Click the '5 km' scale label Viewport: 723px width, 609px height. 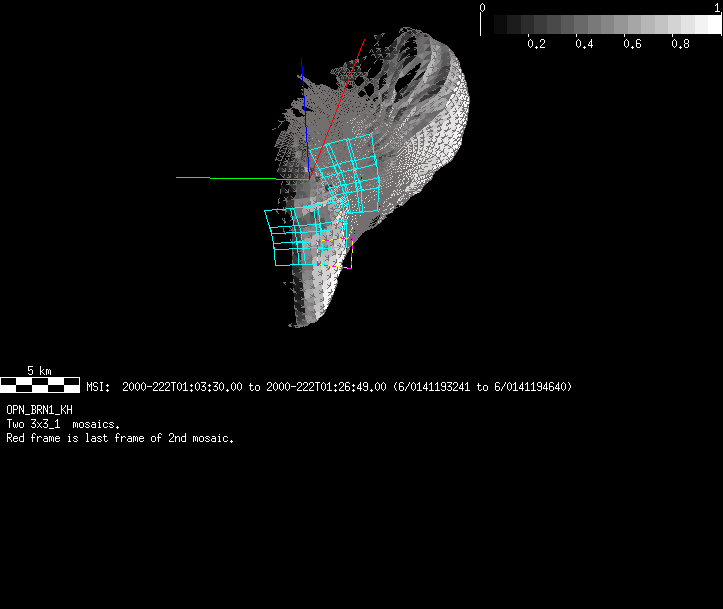point(39,370)
